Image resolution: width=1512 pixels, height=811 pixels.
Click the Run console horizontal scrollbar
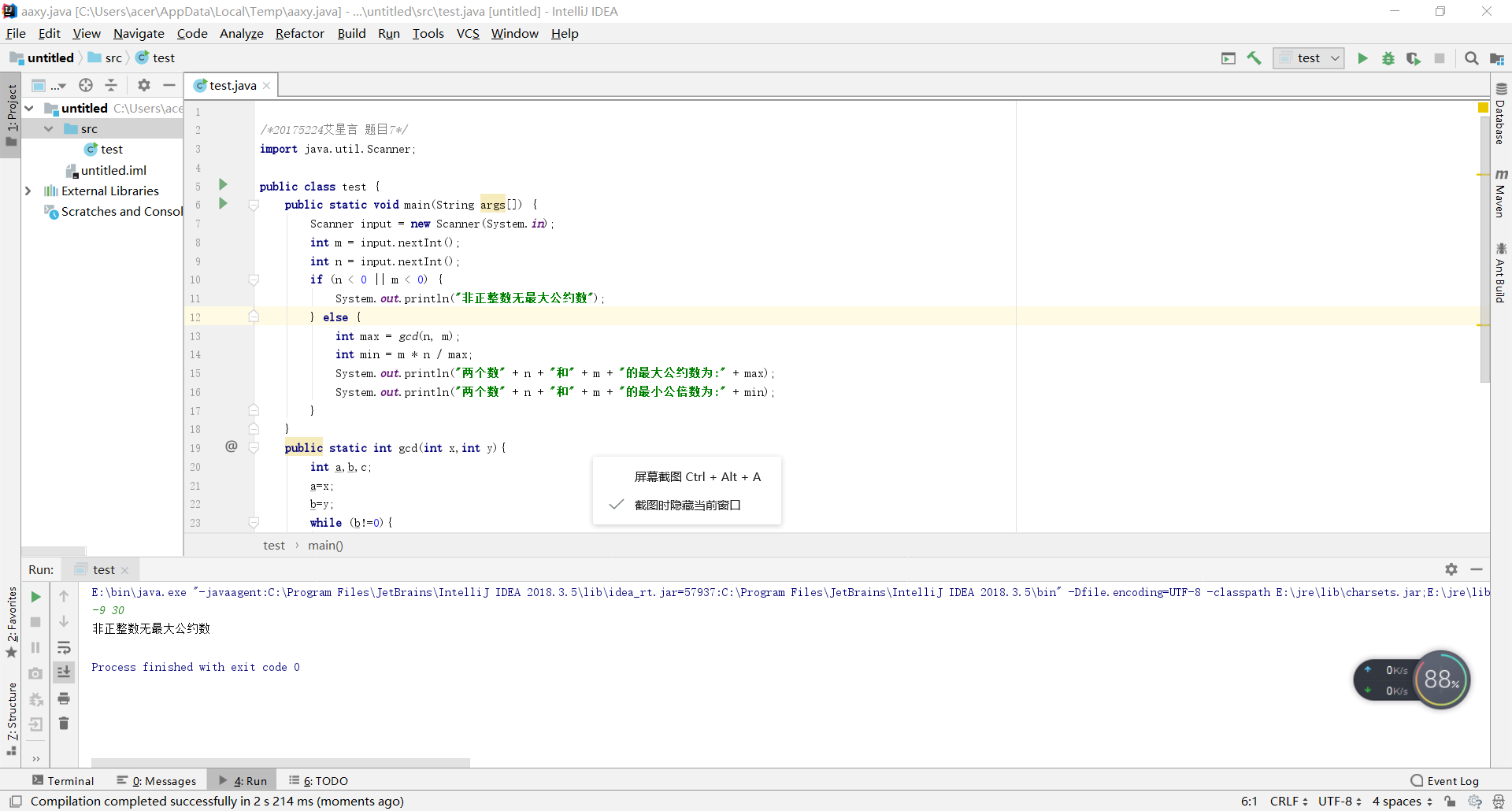tap(280, 762)
